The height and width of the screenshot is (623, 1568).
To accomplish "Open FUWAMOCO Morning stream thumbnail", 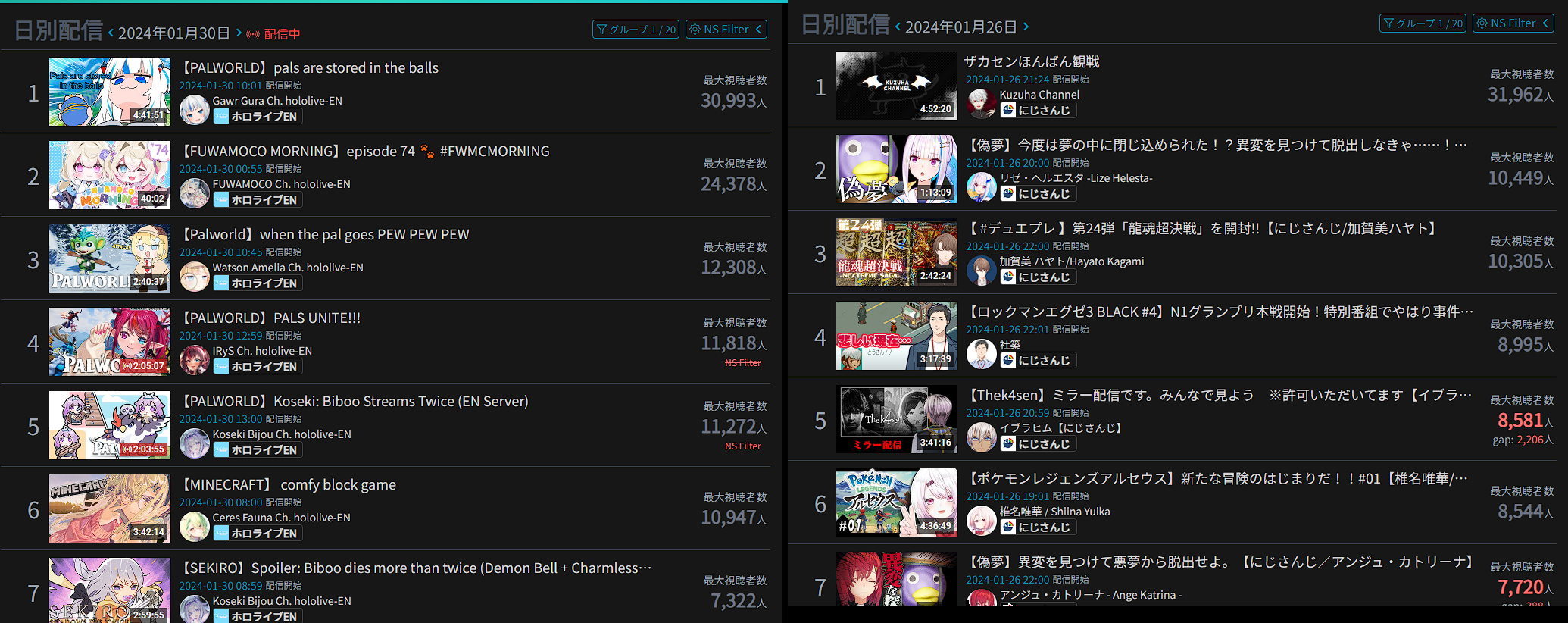I will tap(110, 175).
